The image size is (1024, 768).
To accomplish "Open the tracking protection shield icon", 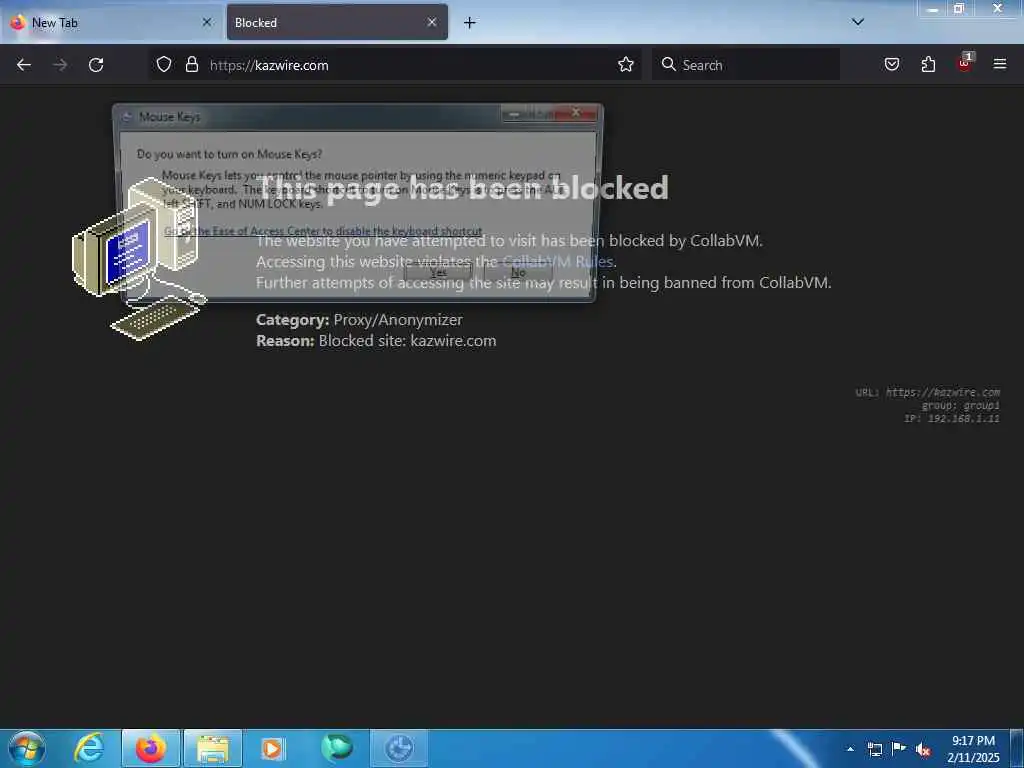I will (x=164, y=65).
